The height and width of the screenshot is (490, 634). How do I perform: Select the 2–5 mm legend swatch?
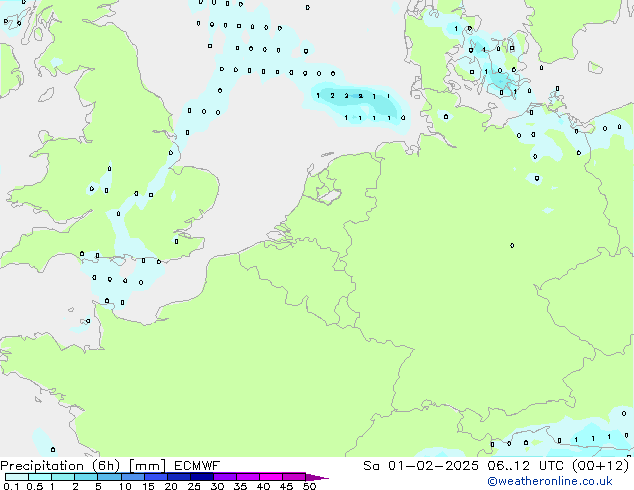pos(86,477)
